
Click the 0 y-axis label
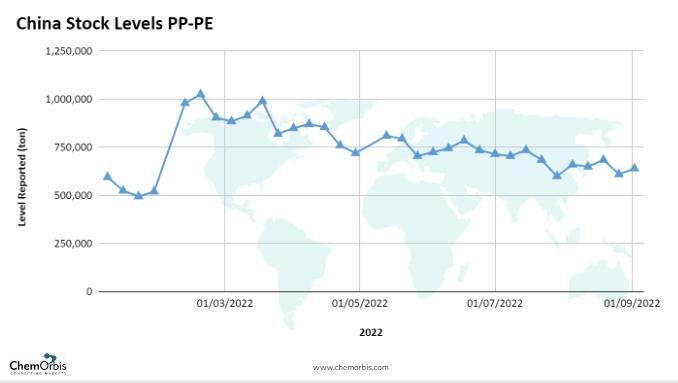coord(89,292)
